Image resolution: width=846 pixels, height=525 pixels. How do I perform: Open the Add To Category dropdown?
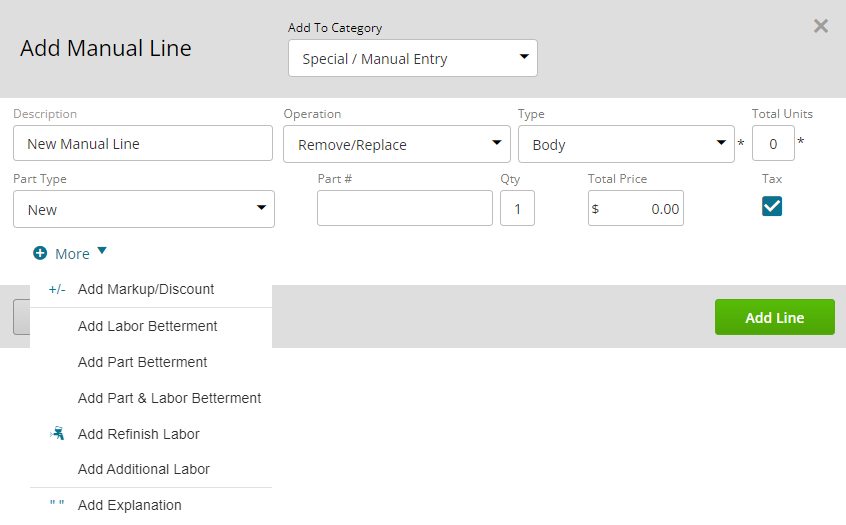413,58
